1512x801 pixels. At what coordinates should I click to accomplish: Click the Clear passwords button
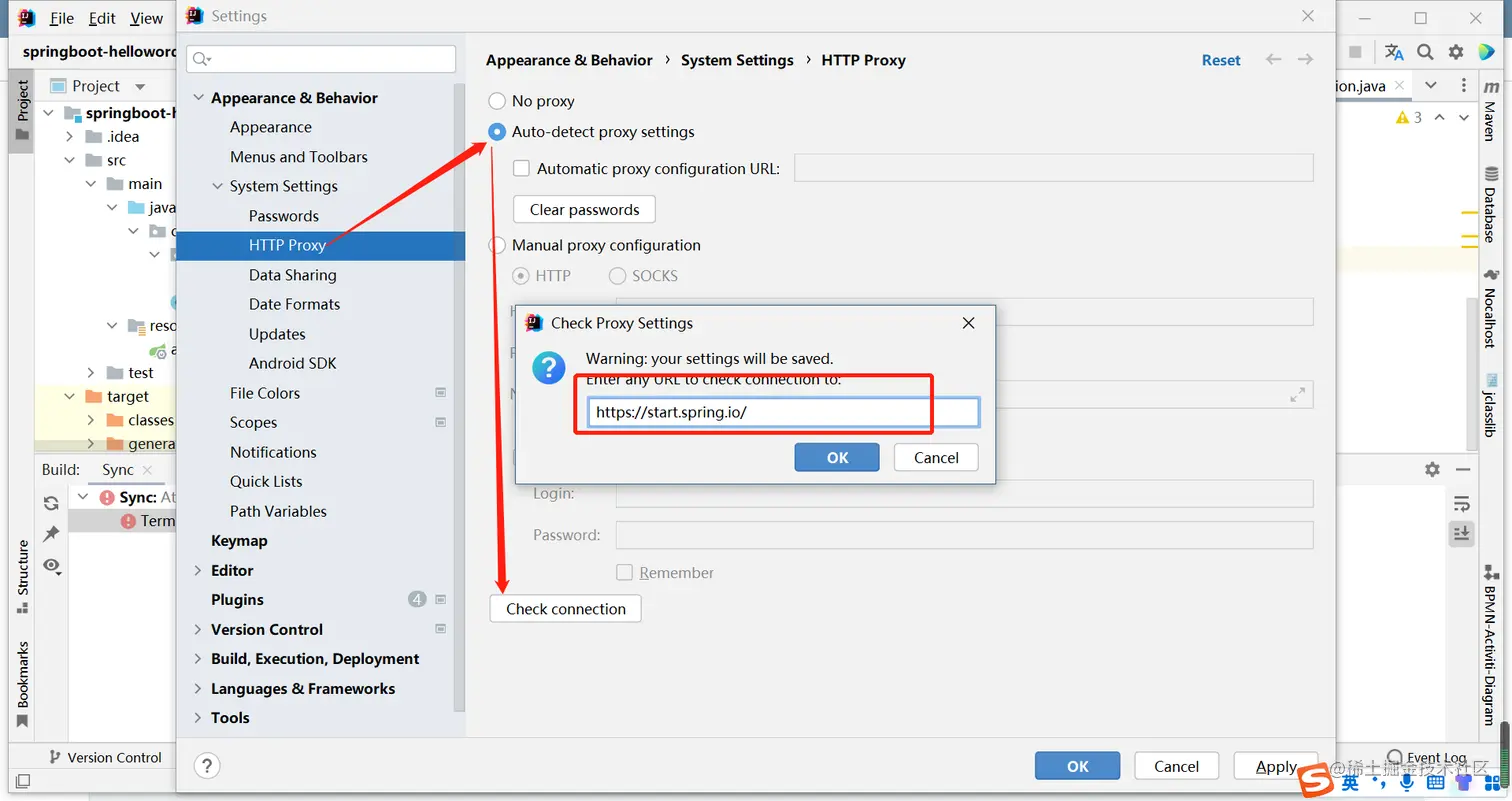584,210
